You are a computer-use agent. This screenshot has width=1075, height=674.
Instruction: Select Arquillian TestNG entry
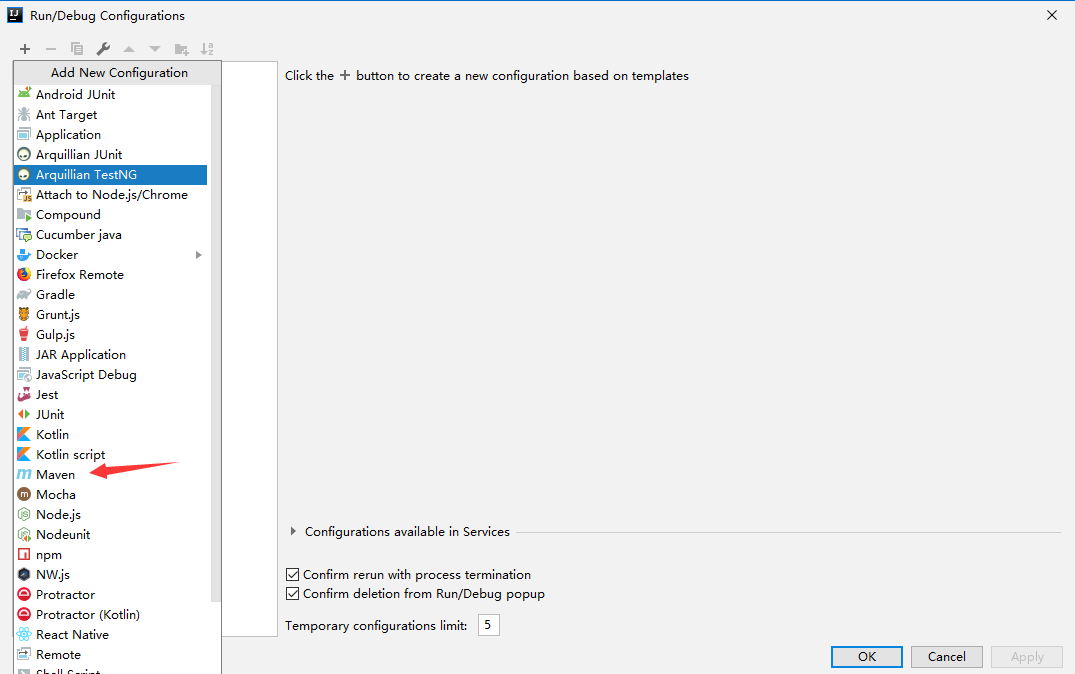coord(110,174)
